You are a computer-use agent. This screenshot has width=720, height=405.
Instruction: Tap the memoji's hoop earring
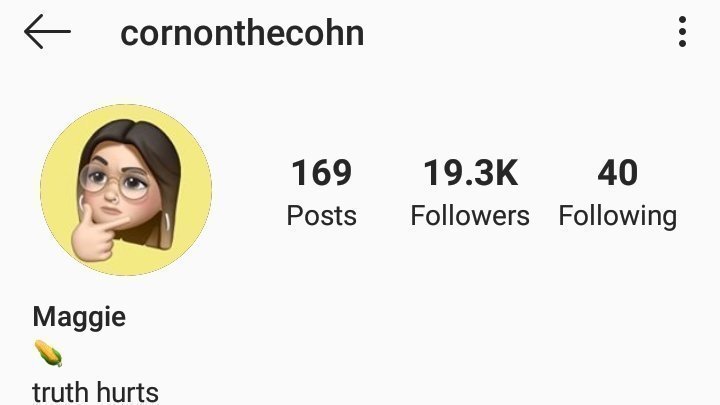(166, 220)
